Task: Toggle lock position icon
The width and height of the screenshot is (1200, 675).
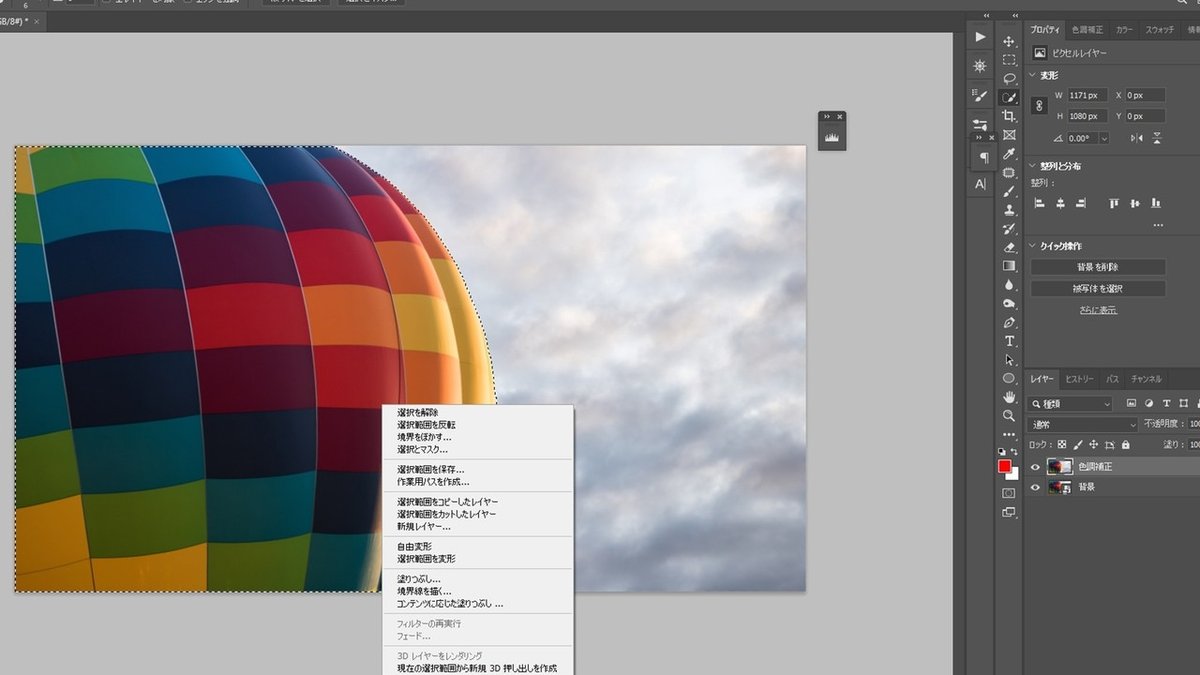Action: point(1094,445)
